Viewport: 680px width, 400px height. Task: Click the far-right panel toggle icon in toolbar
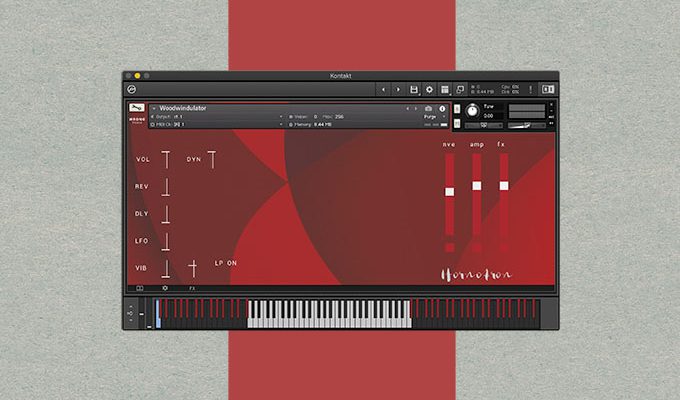click(547, 90)
